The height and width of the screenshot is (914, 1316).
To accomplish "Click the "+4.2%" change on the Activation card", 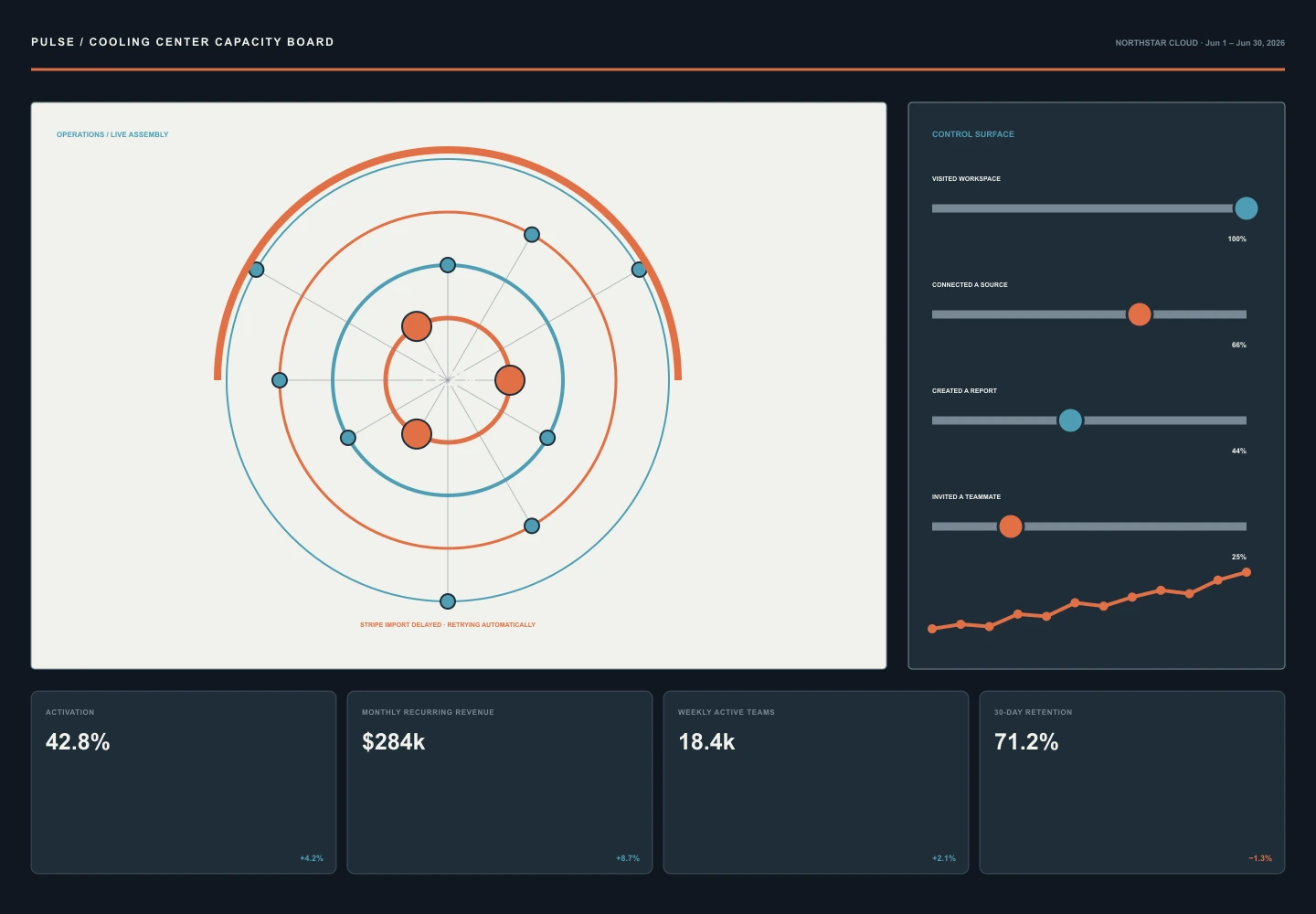I will [312, 858].
